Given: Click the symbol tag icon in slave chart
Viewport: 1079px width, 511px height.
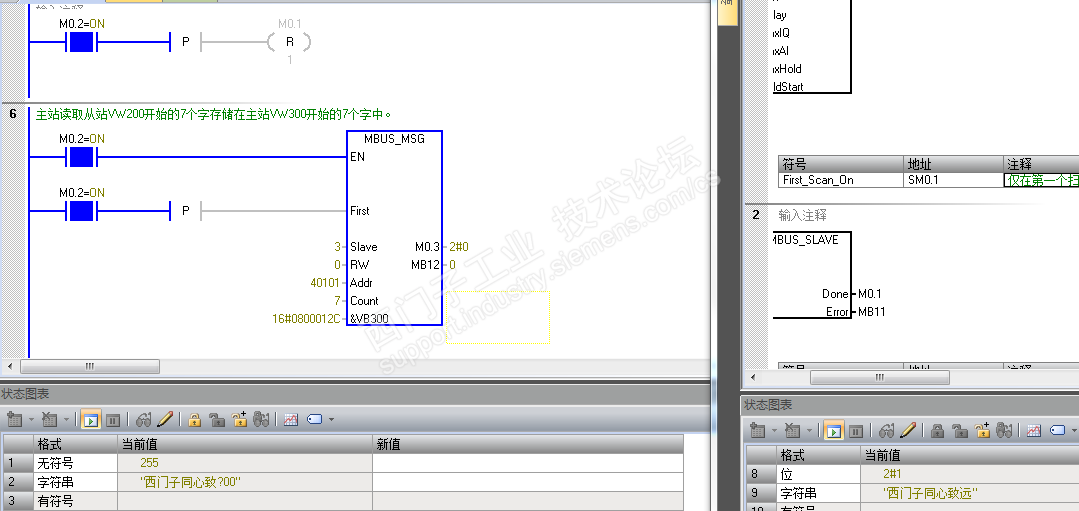Looking at the screenshot, I should (1058, 431).
